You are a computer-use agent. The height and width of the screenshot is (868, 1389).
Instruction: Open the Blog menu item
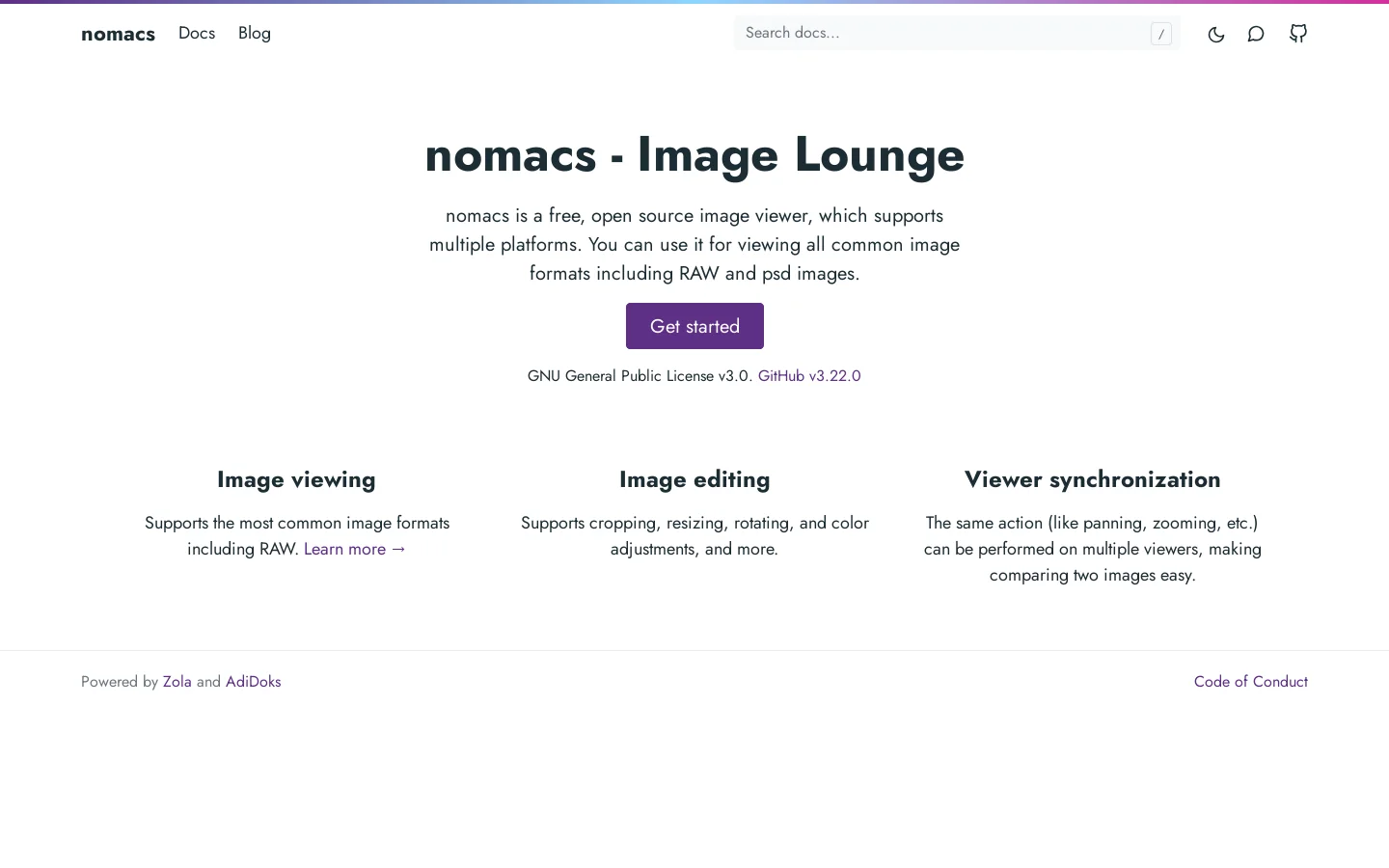click(x=255, y=33)
